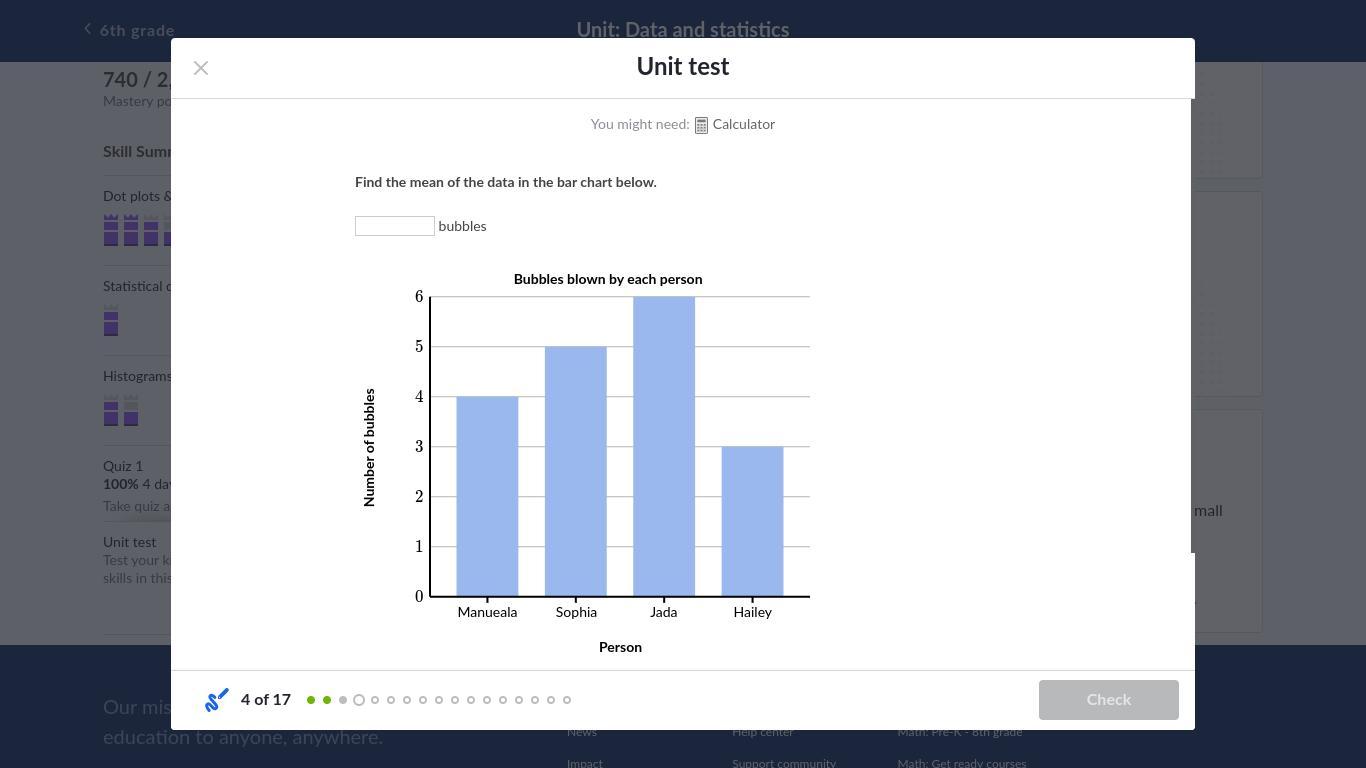
Task: Click the Calculator link text
Action: pos(744,125)
